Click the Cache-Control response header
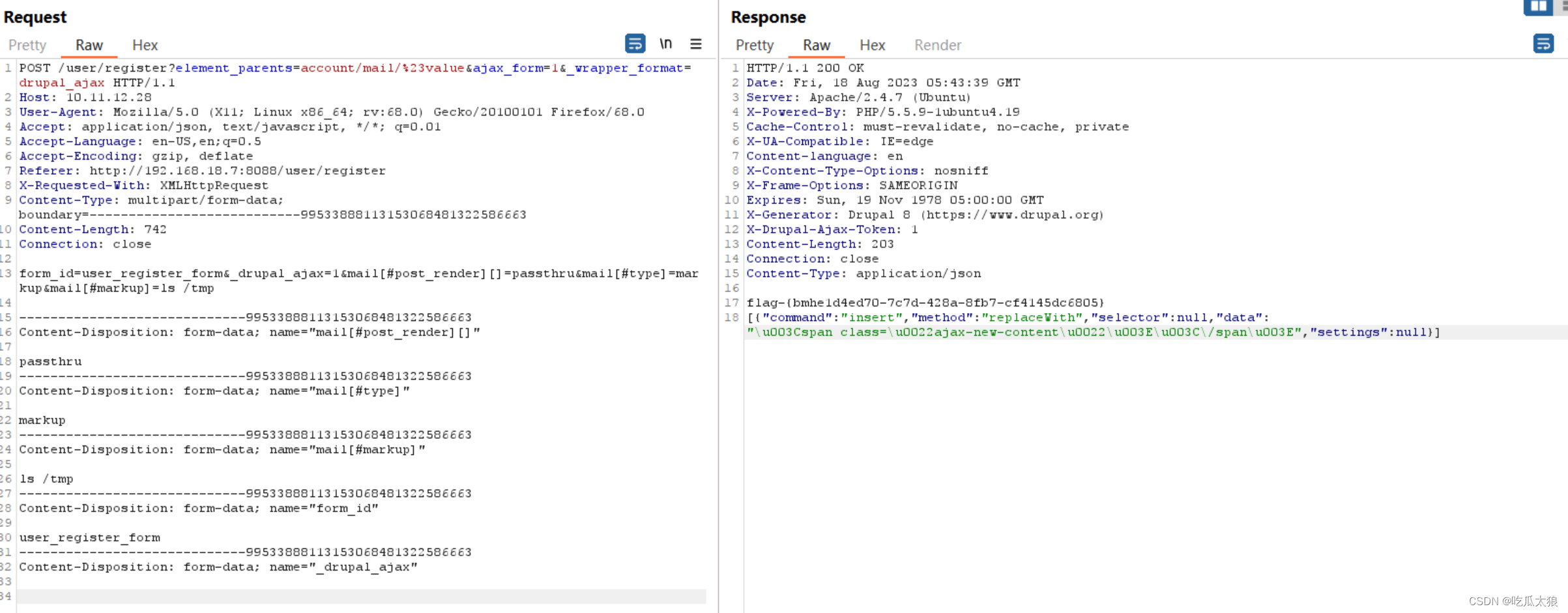 click(x=937, y=127)
